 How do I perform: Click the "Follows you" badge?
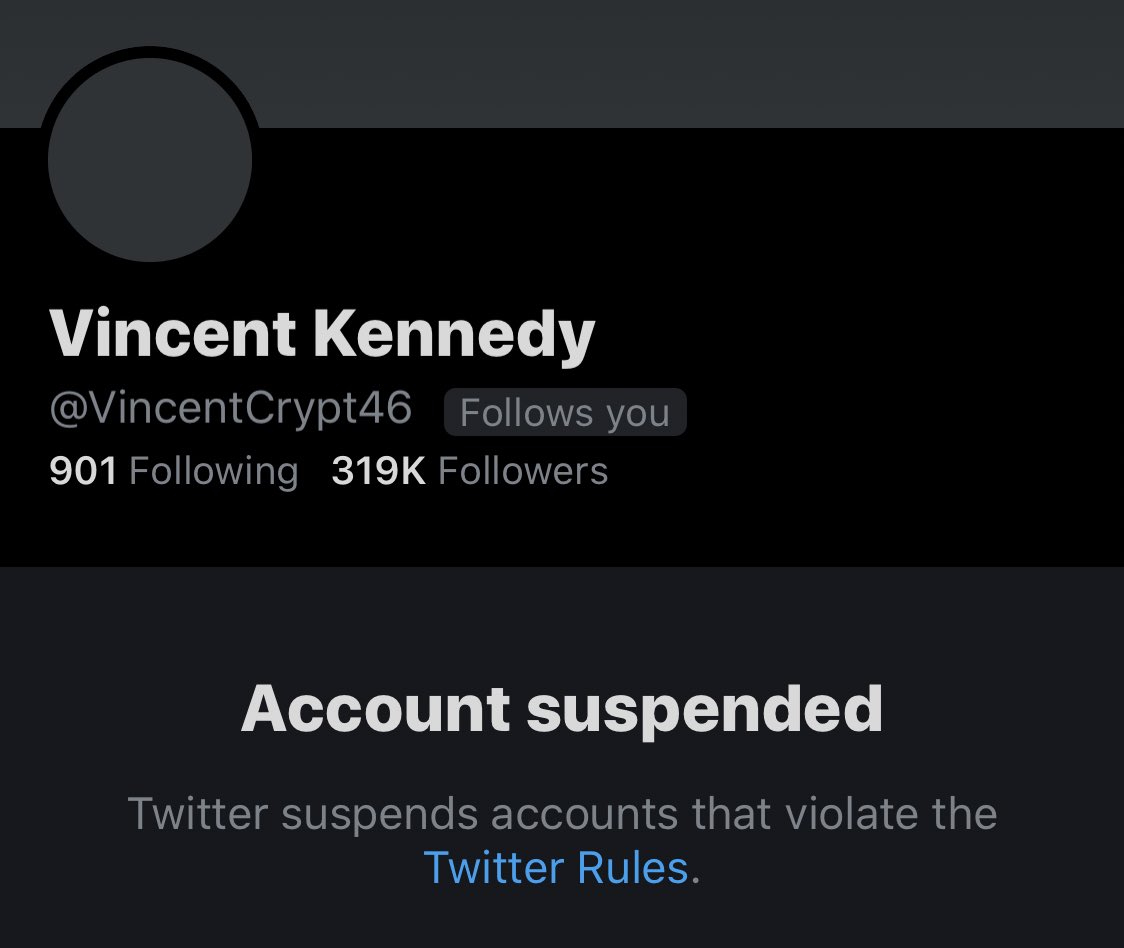pyautogui.click(x=565, y=413)
